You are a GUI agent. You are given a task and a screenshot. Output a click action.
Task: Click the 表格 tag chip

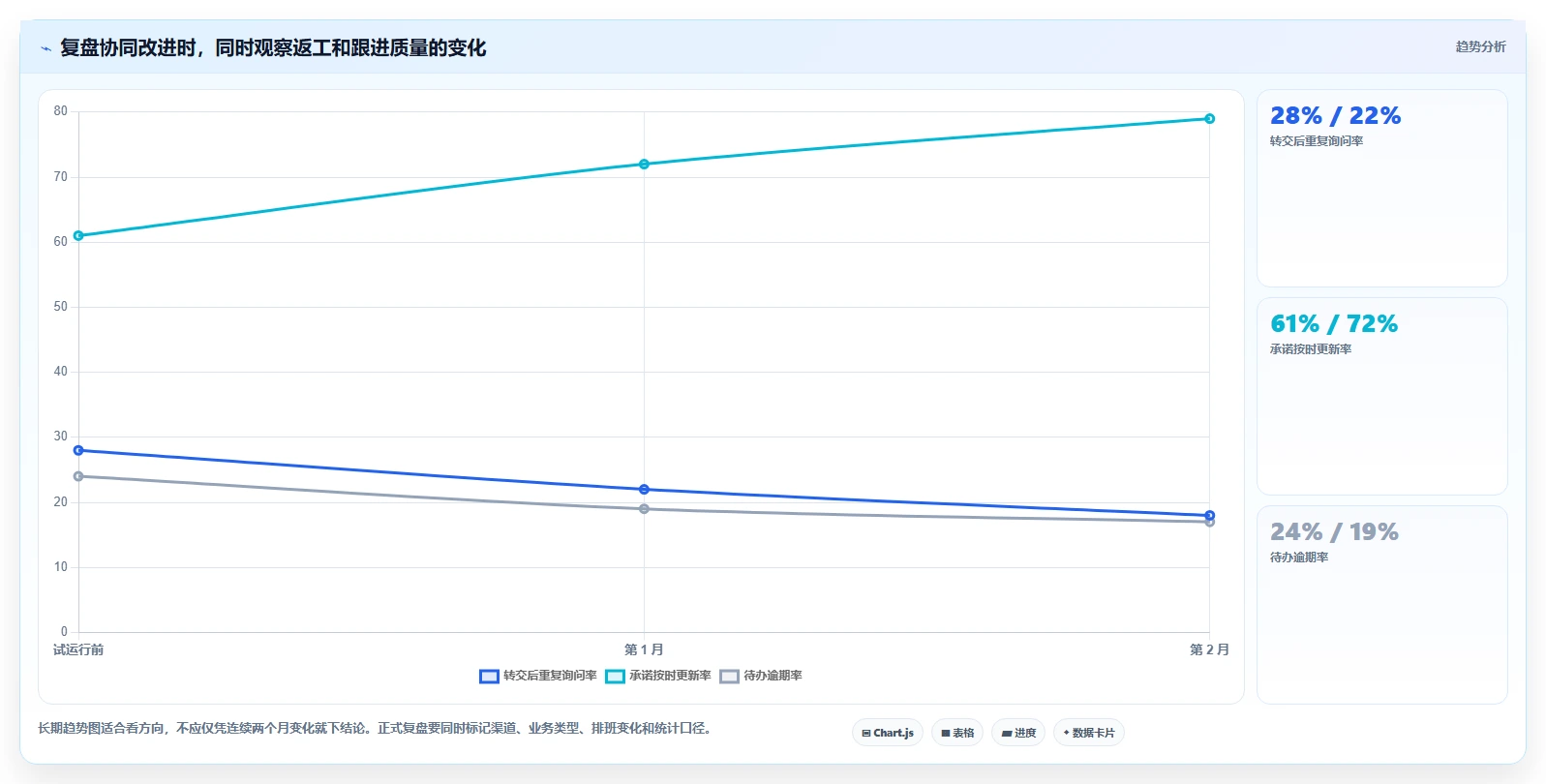957,733
